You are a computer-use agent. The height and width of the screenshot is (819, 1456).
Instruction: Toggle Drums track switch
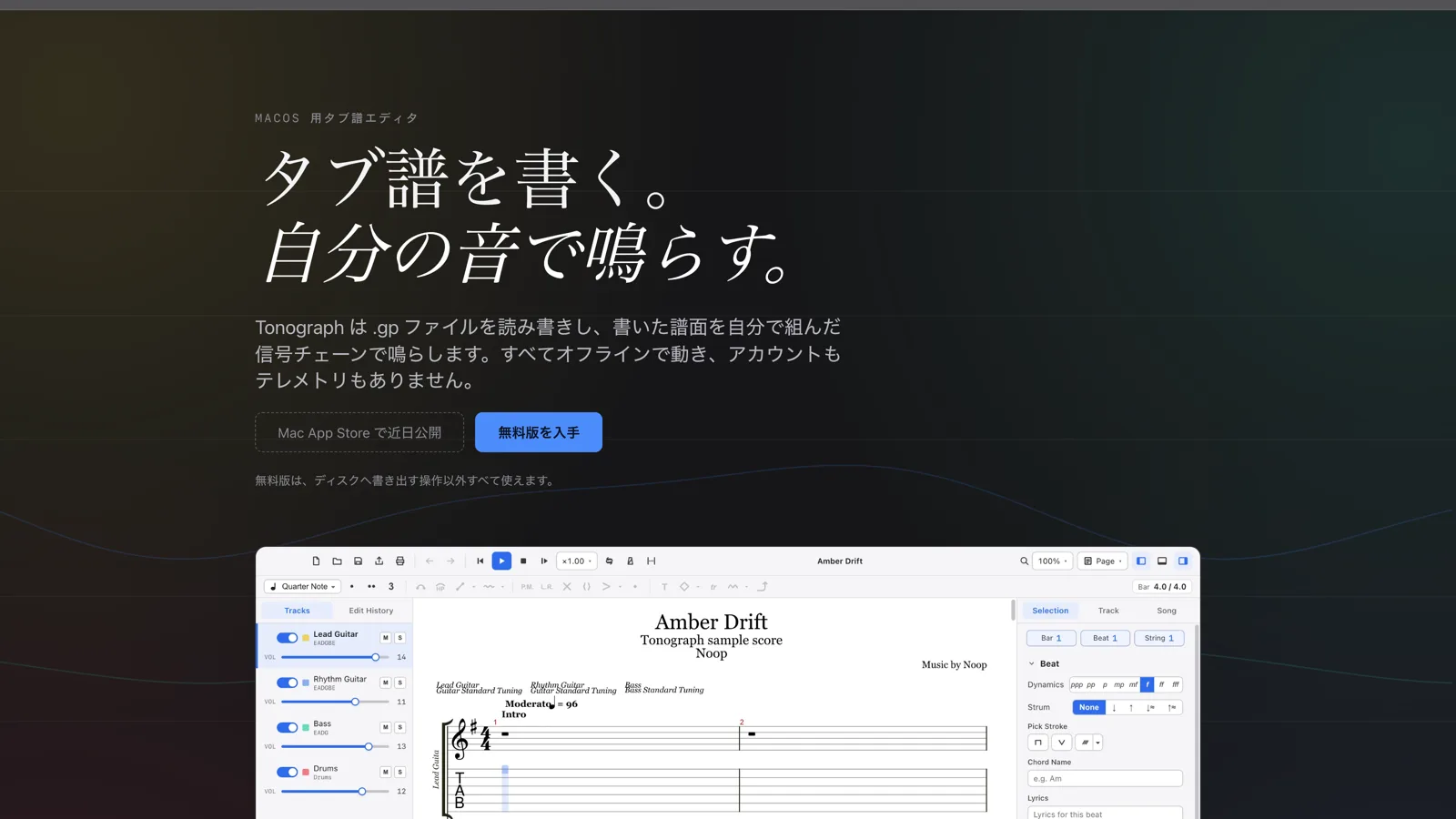[287, 772]
